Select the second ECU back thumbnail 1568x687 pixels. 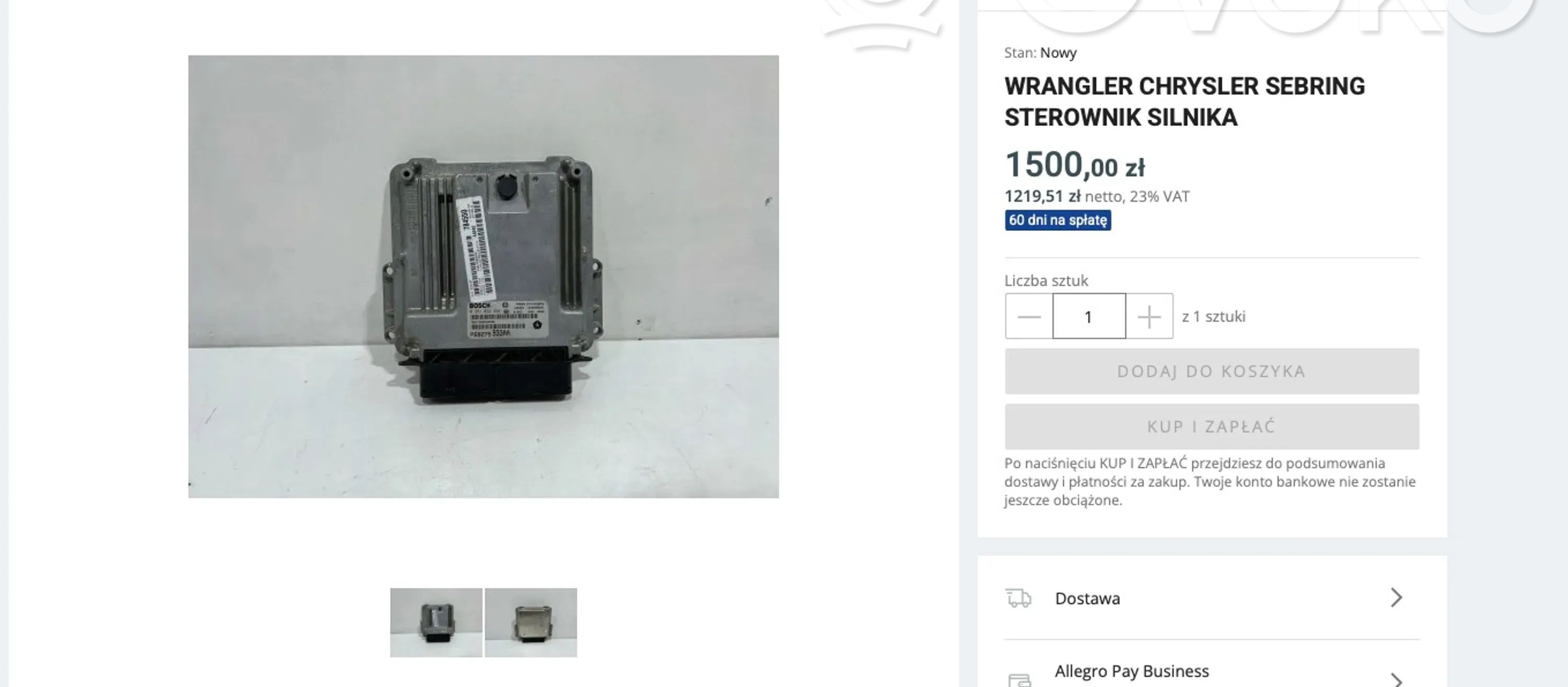[x=531, y=623]
